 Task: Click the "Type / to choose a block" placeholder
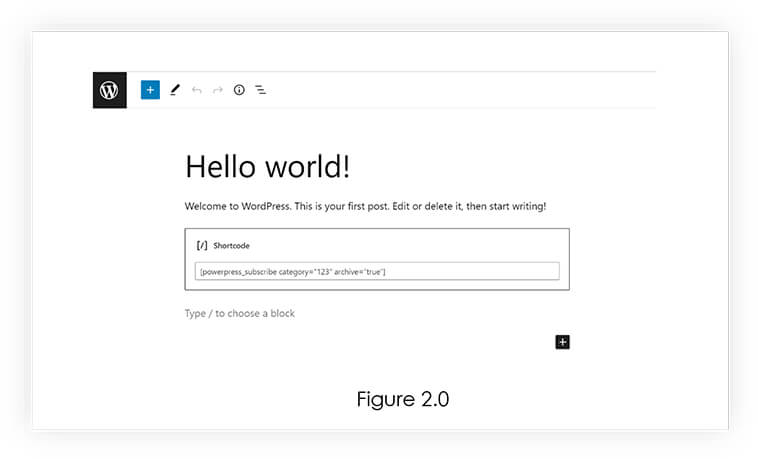click(240, 313)
